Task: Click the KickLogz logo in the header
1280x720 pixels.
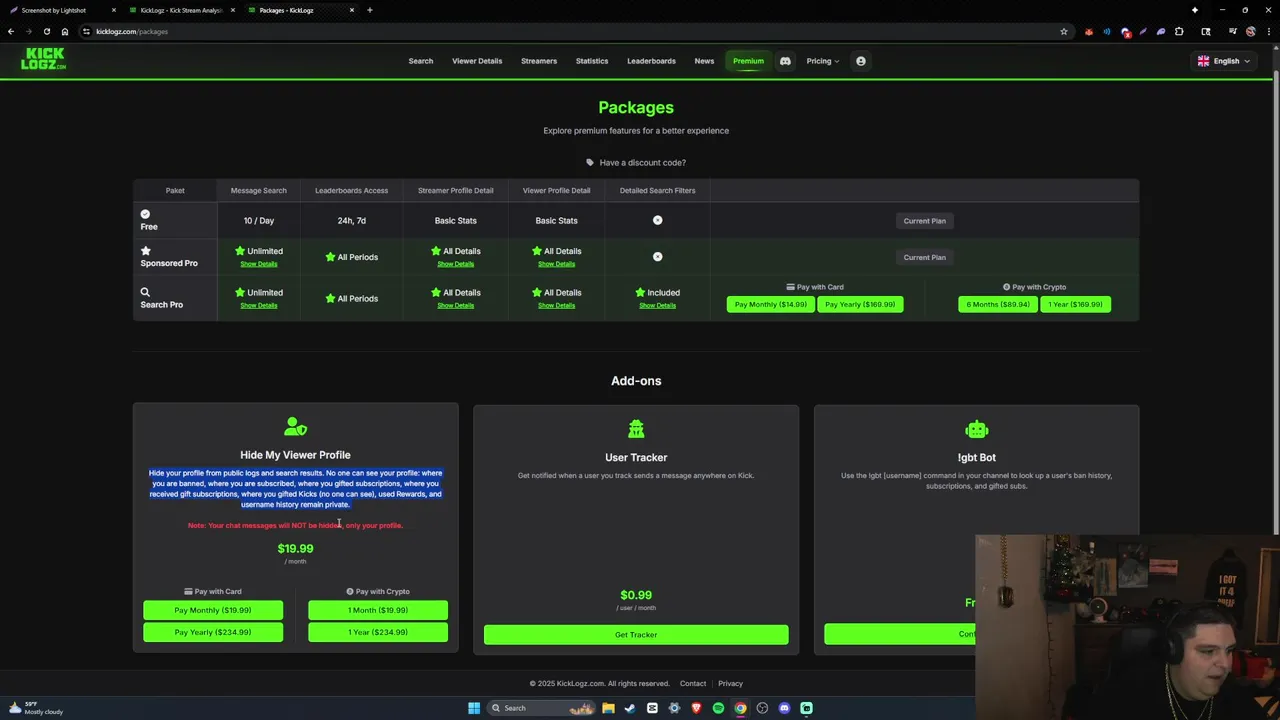Action: tap(43, 59)
